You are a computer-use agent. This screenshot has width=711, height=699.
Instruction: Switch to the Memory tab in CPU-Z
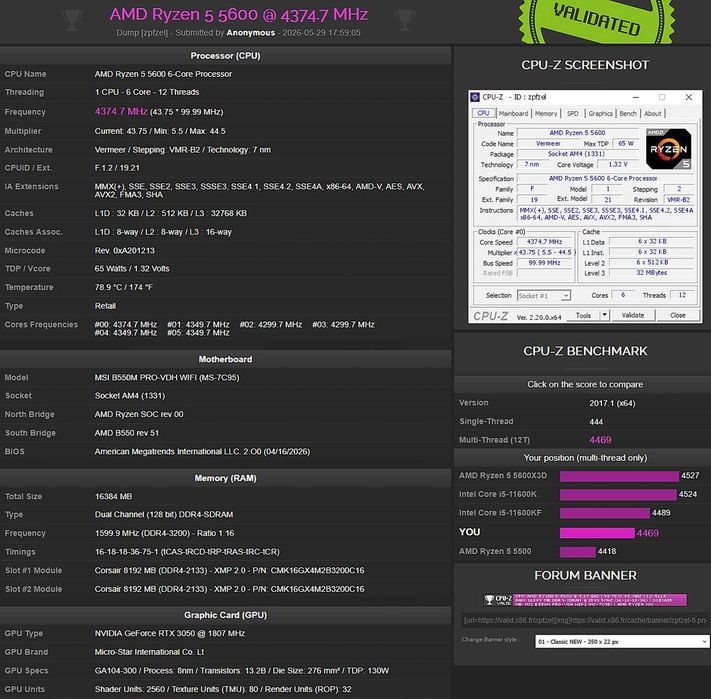click(545, 113)
